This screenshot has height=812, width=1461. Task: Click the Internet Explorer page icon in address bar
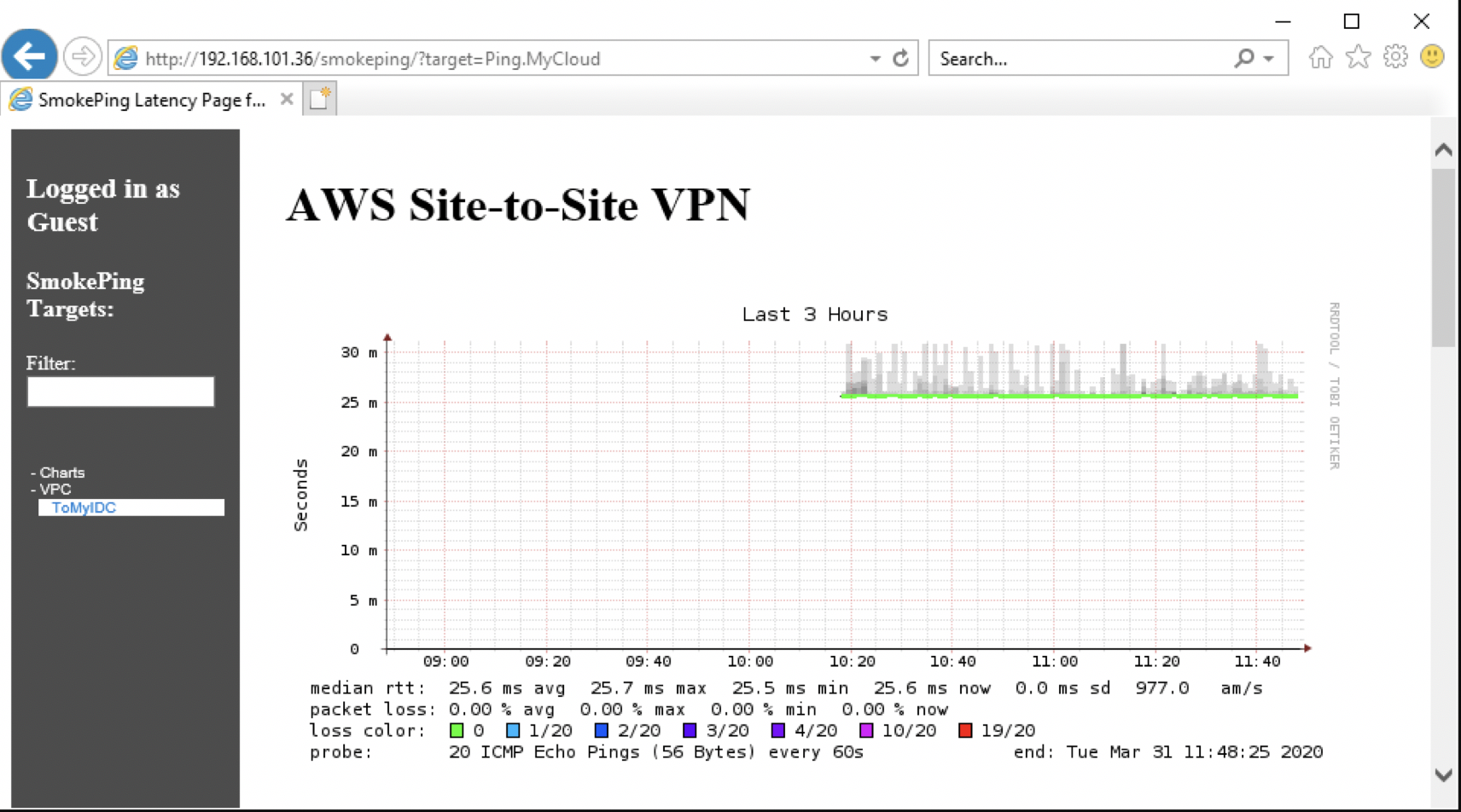tap(126, 58)
